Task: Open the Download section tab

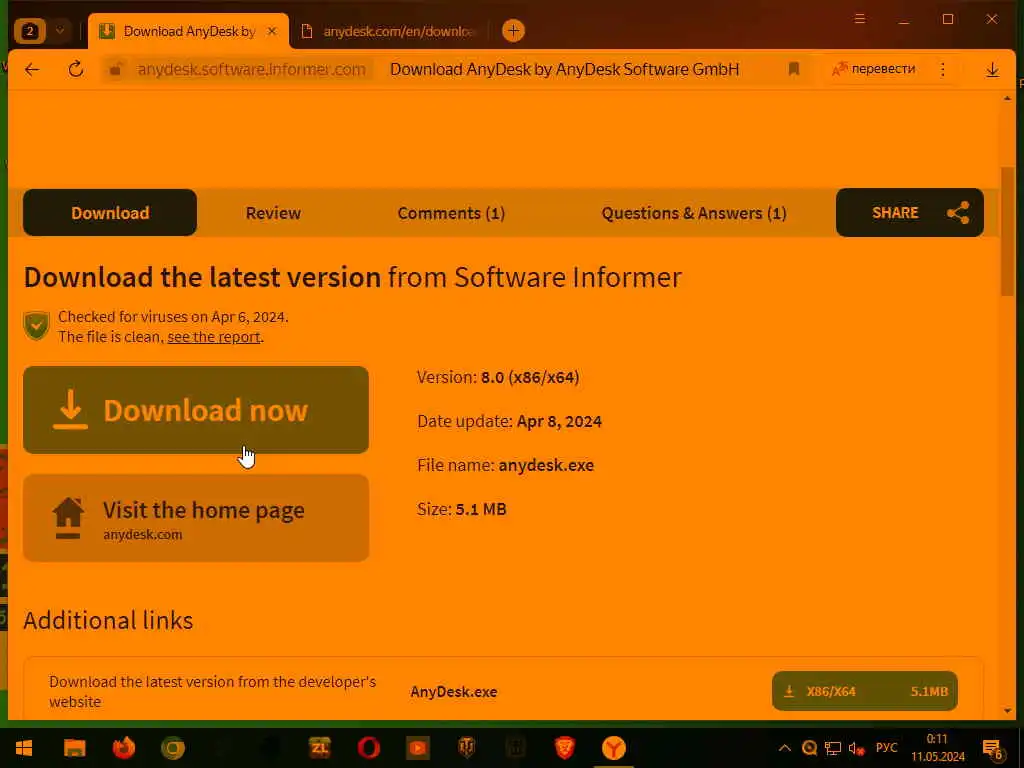Action: tap(110, 213)
